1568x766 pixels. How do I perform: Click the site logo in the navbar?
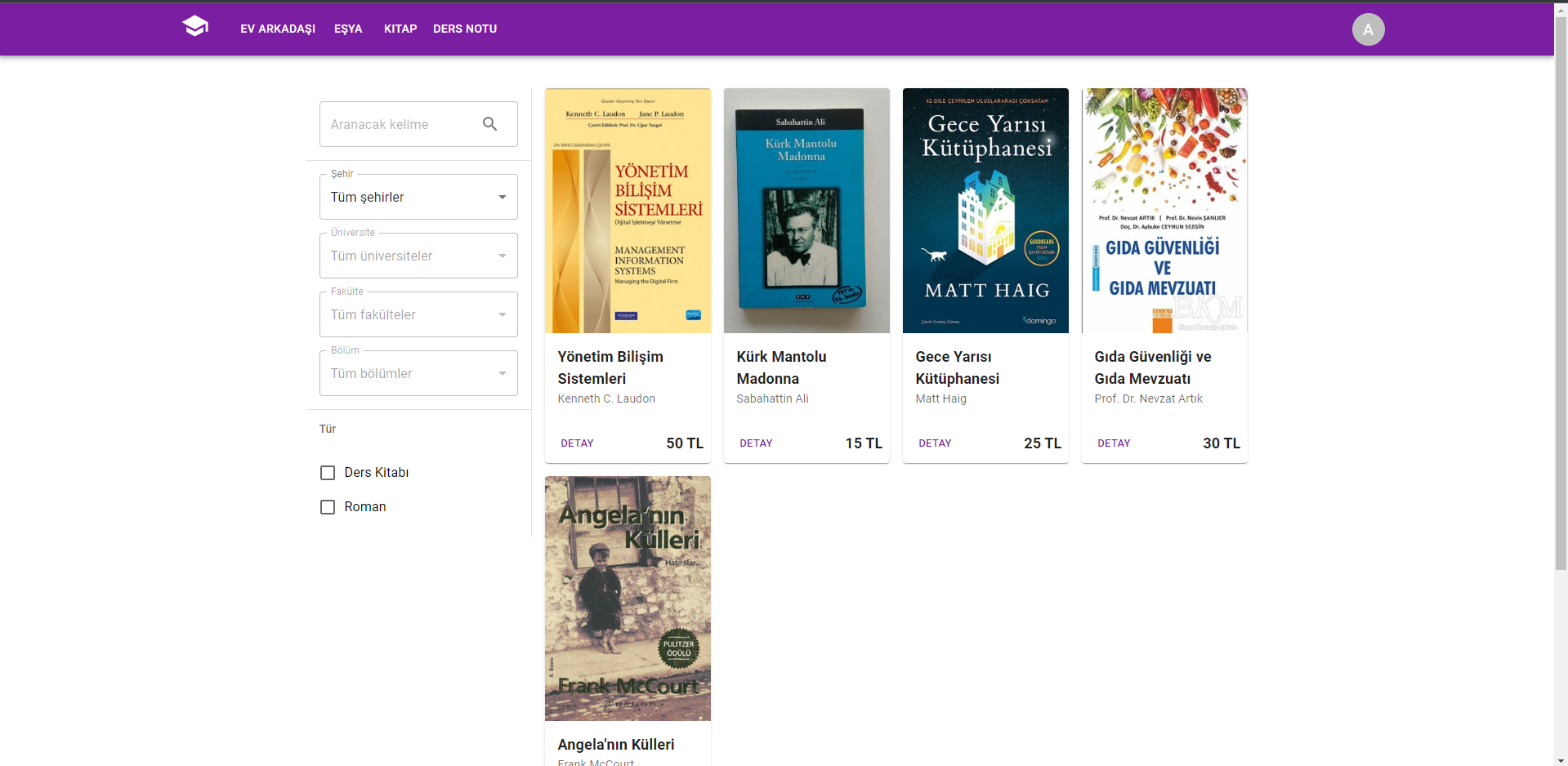coord(195,26)
